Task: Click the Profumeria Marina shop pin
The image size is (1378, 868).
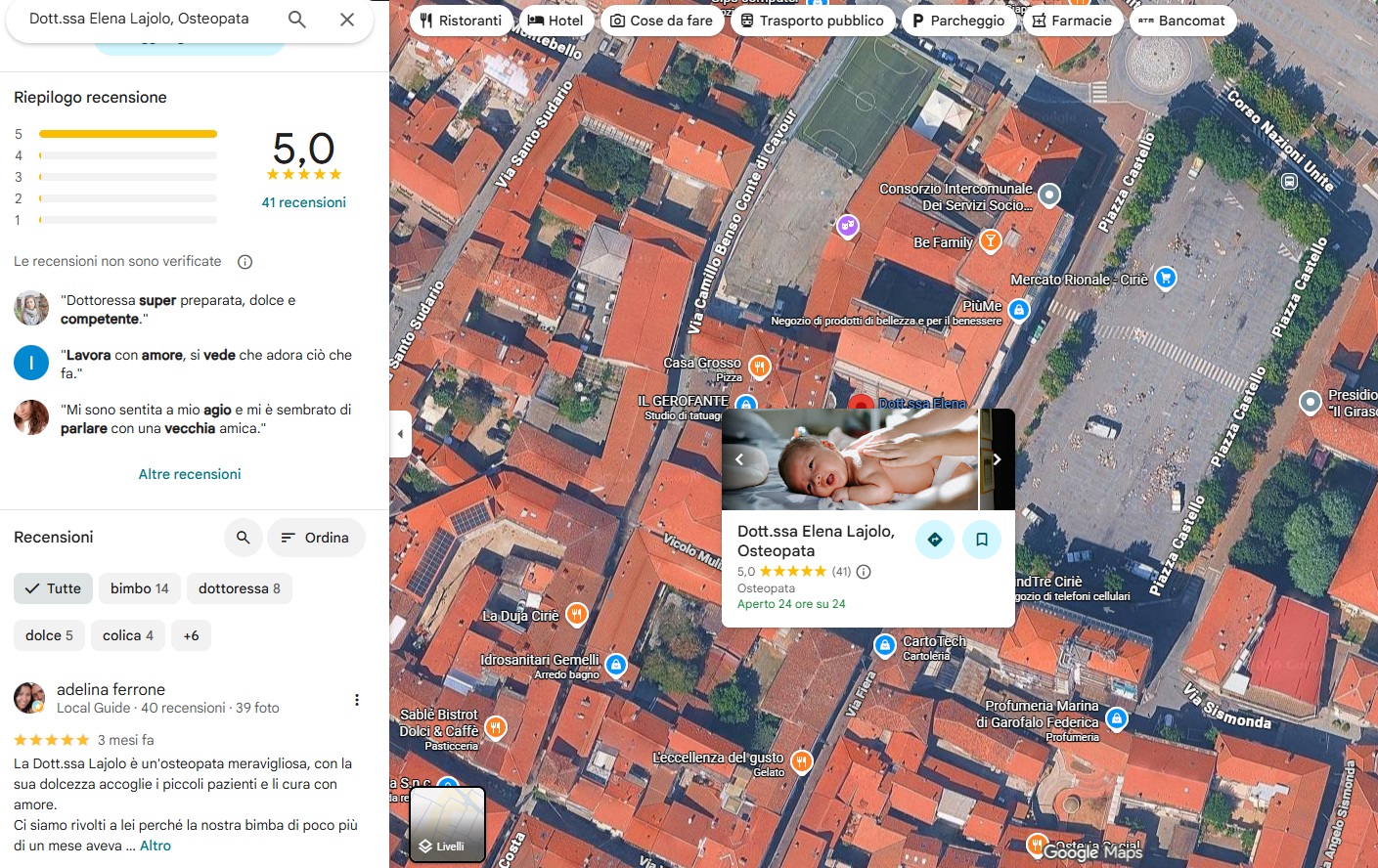Action: (1117, 719)
